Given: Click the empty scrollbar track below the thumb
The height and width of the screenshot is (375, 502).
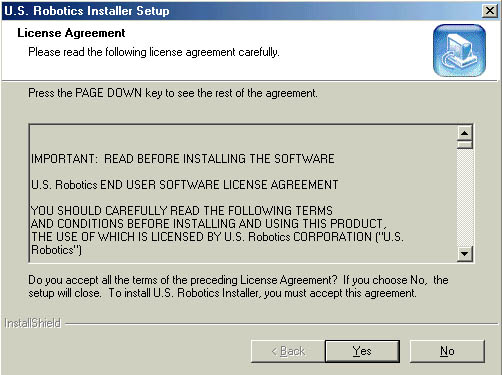Looking at the screenshot, I should tap(465, 197).
